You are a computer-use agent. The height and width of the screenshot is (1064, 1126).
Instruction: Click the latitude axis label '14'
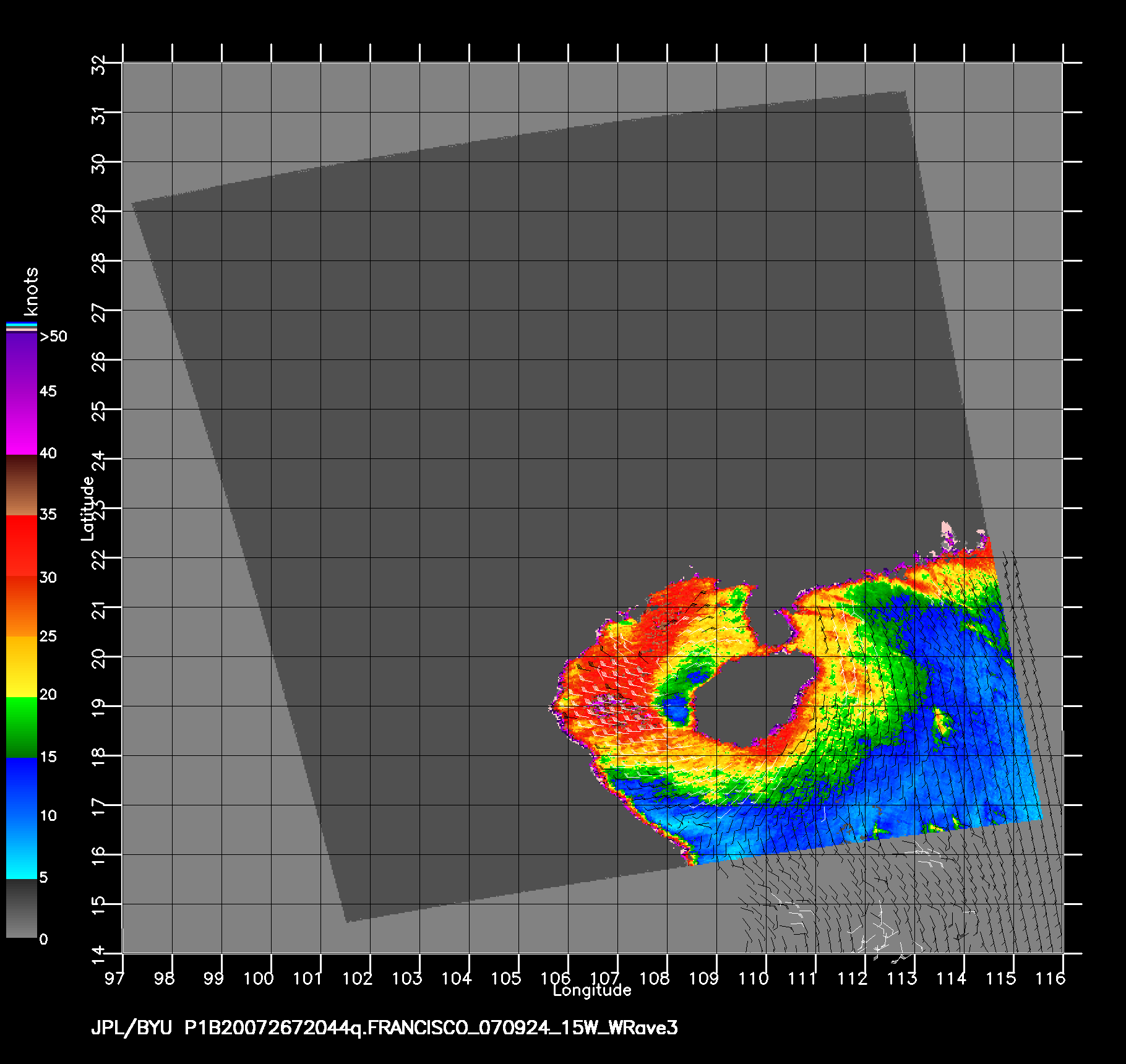click(98, 956)
